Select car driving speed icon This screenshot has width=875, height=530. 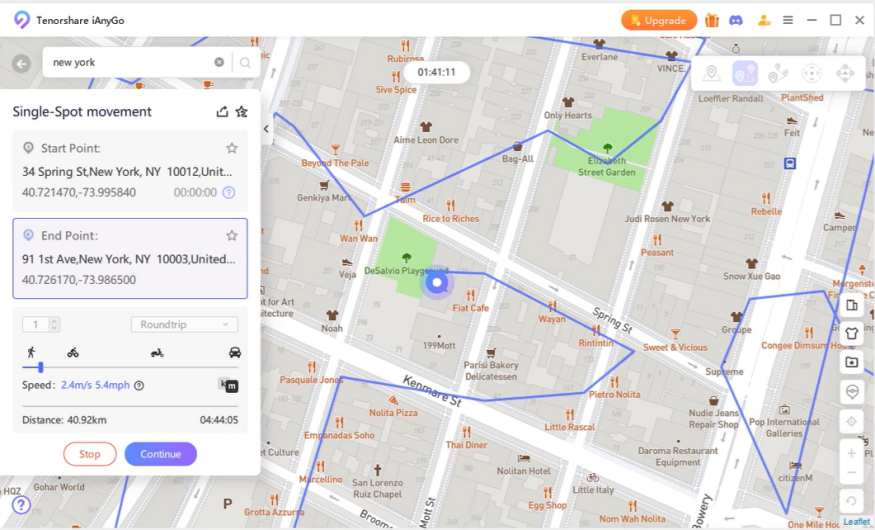[235, 352]
